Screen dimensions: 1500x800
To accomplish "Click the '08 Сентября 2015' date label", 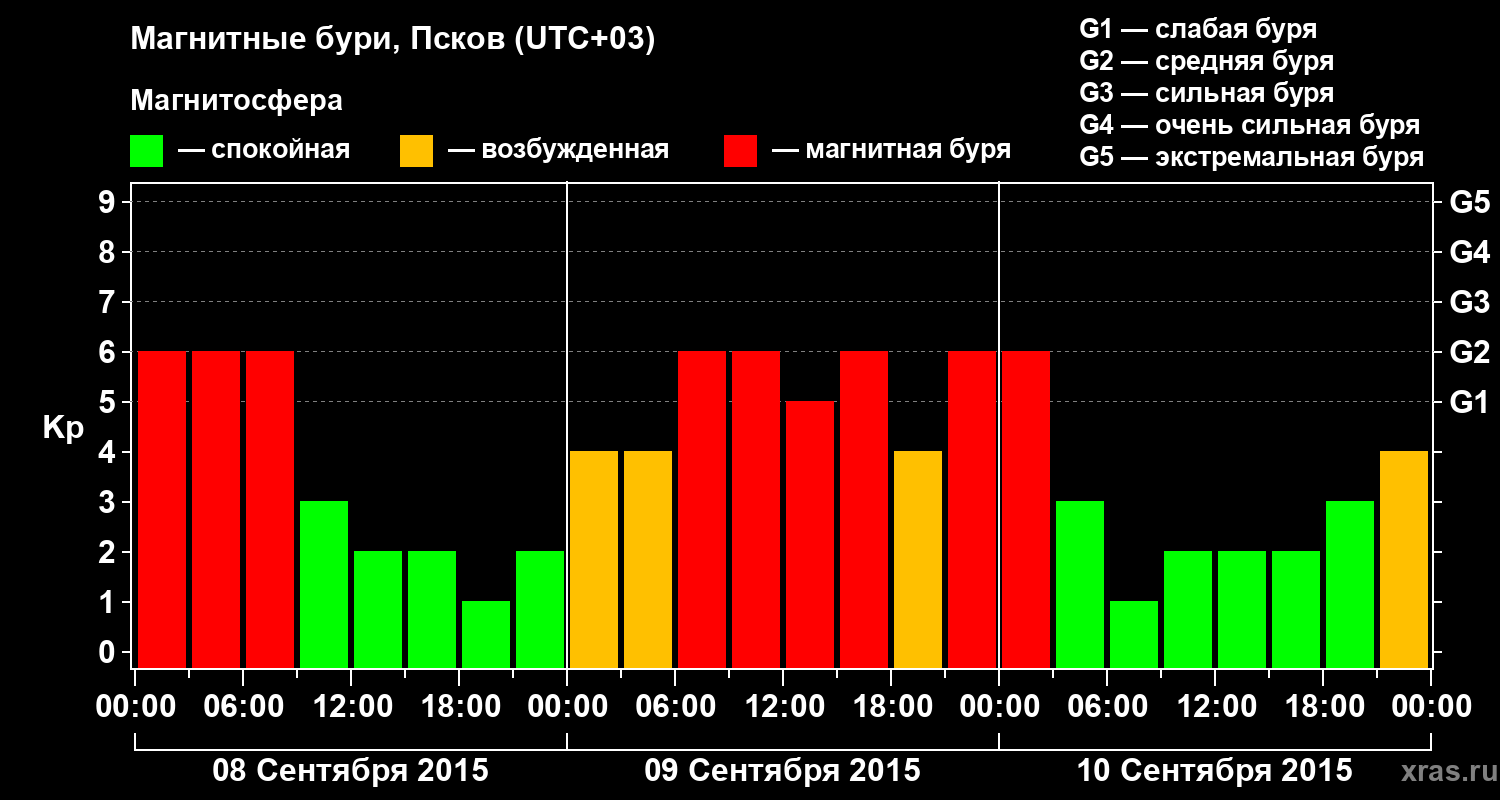I will coord(350,771).
